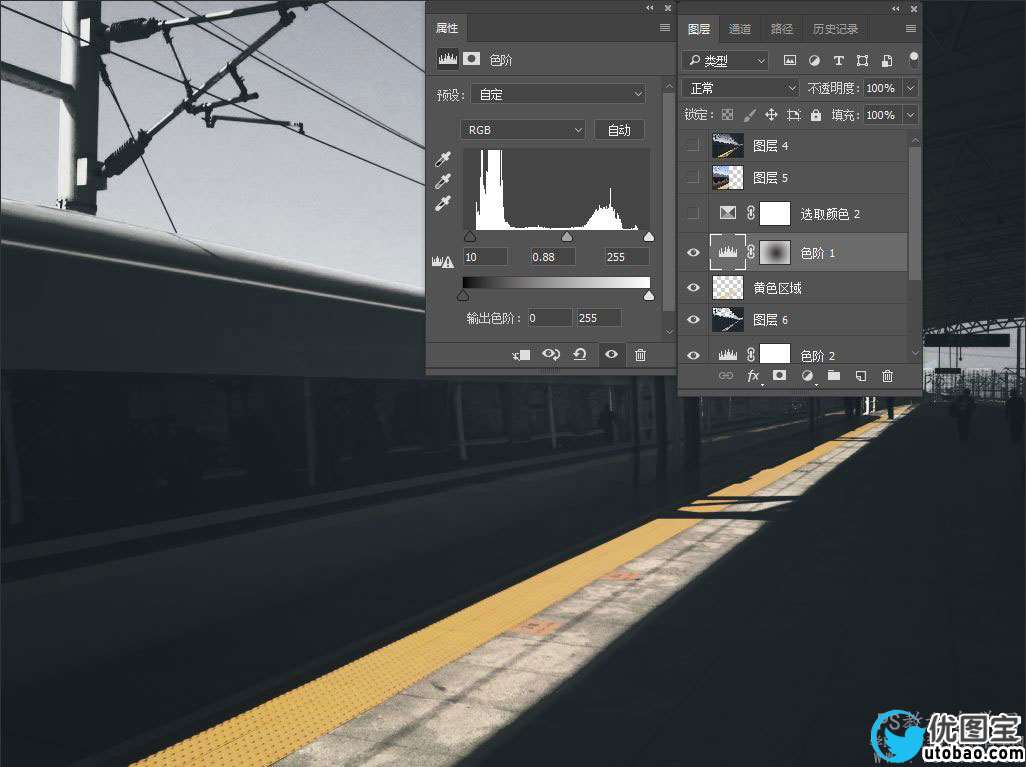The image size is (1026, 767).
Task: Click the 色阶 1 layer mask thumbnail
Action: (775, 253)
